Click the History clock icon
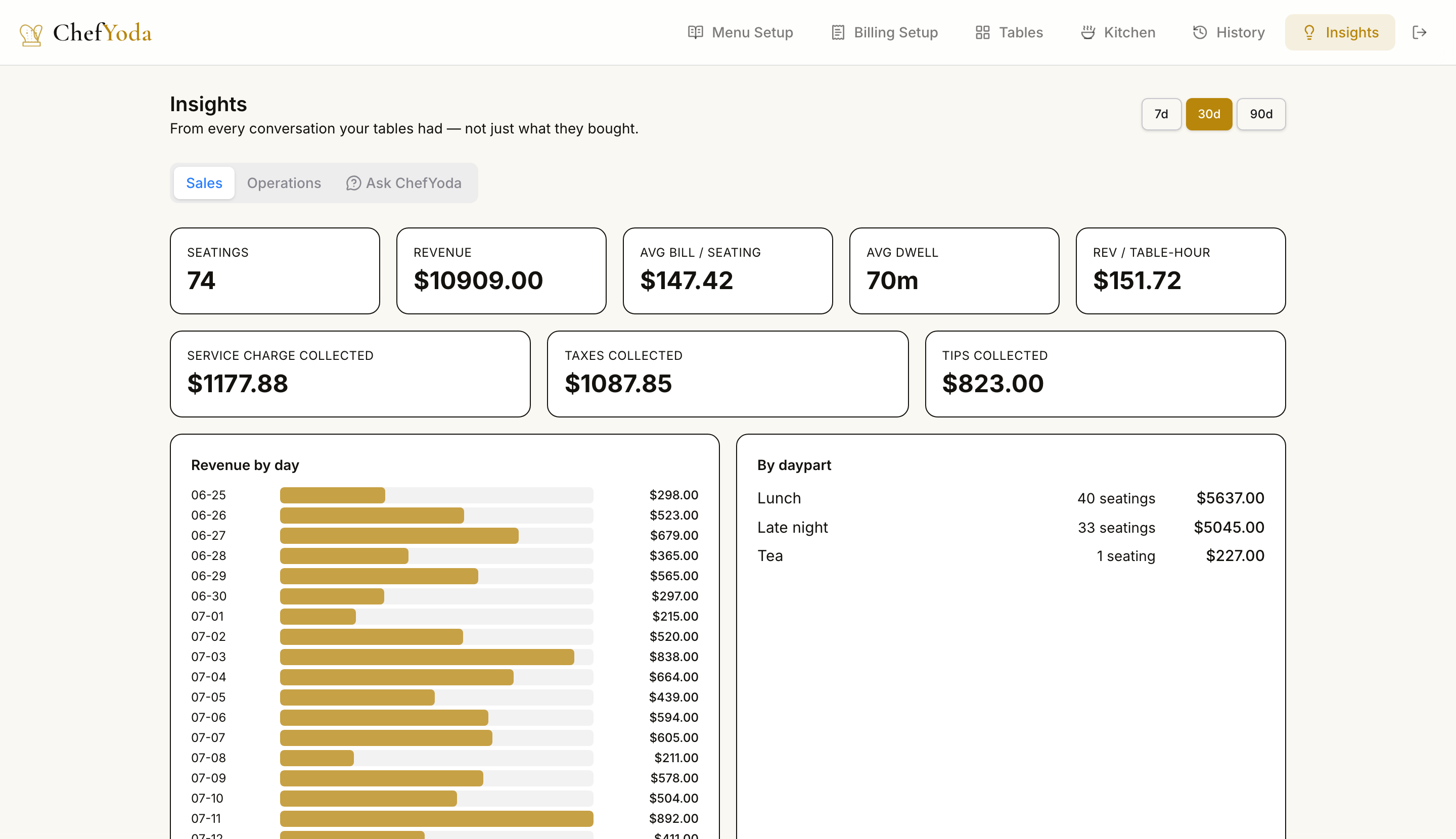 [1200, 32]
